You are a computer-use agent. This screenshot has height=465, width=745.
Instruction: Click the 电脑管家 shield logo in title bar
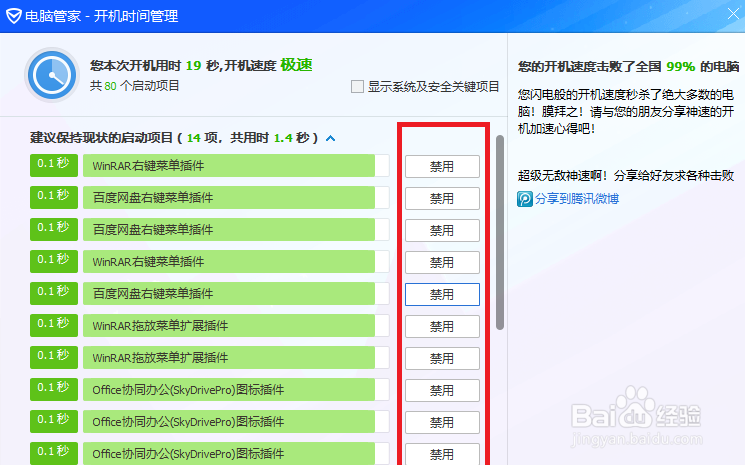13,16
